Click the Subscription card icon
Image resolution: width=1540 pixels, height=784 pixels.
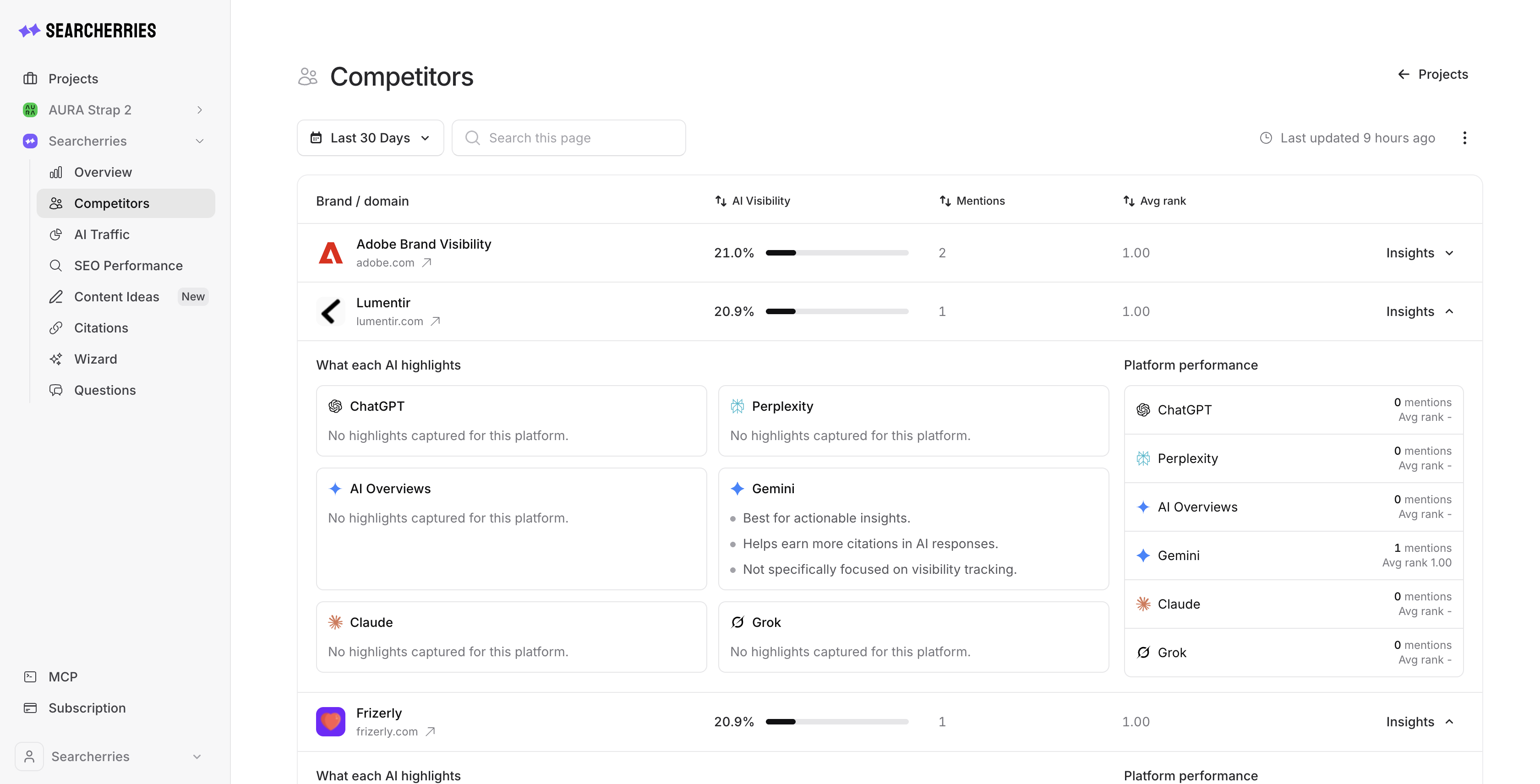(x=30, y=708)
